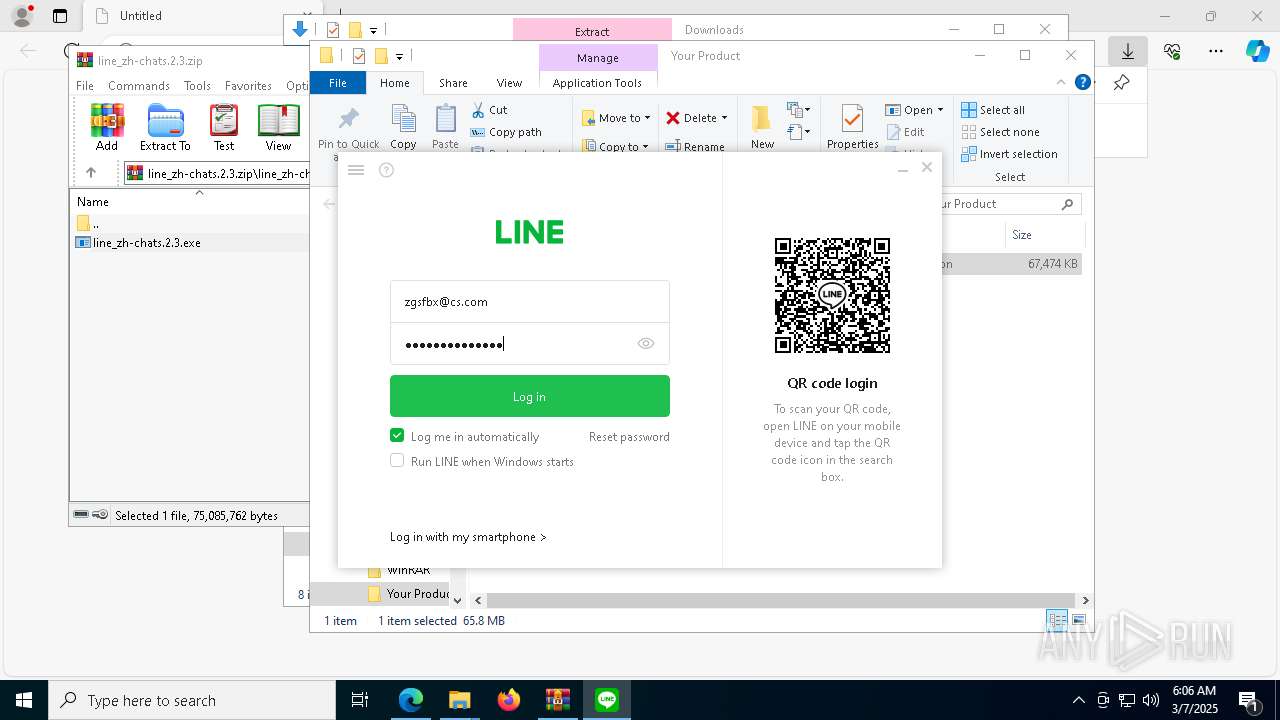Open the LINE hamburger menu icon

point(355,170)
